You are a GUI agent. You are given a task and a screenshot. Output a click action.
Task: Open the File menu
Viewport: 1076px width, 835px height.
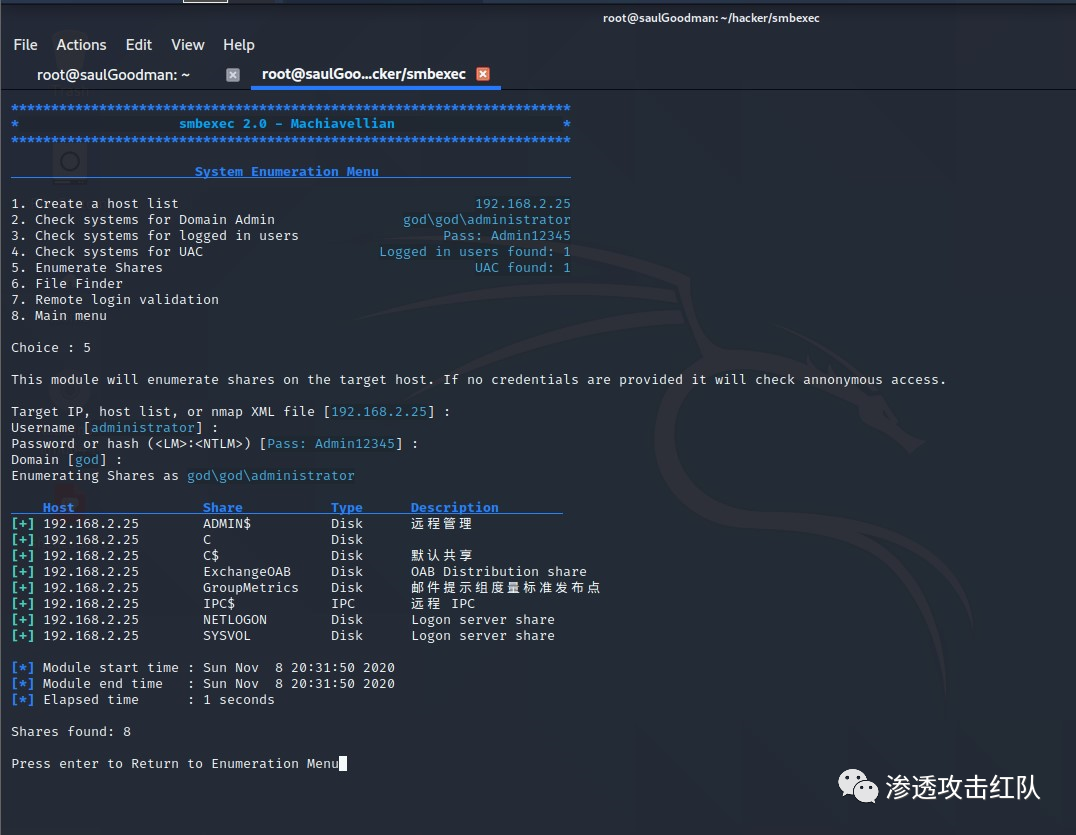click(x=25, y=45)
